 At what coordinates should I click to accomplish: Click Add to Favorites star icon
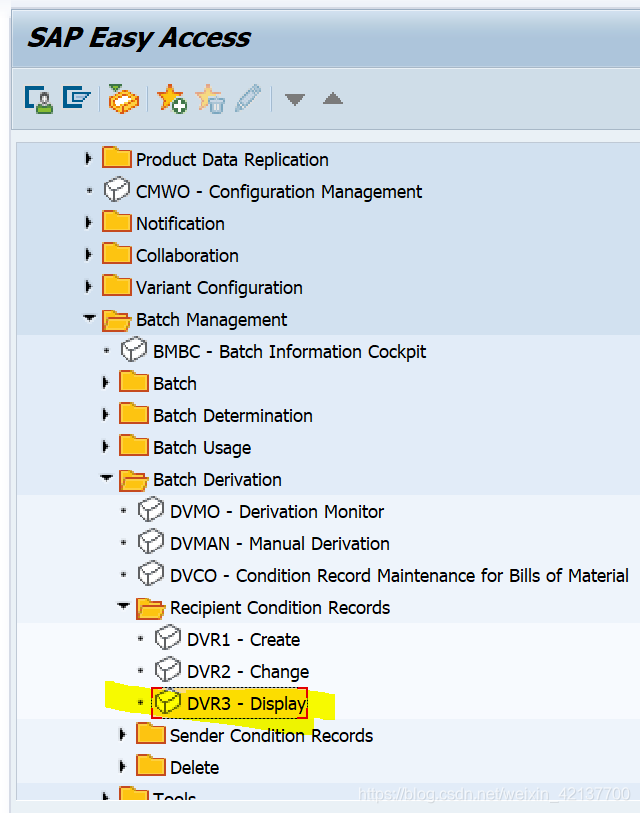coord(171,99)
